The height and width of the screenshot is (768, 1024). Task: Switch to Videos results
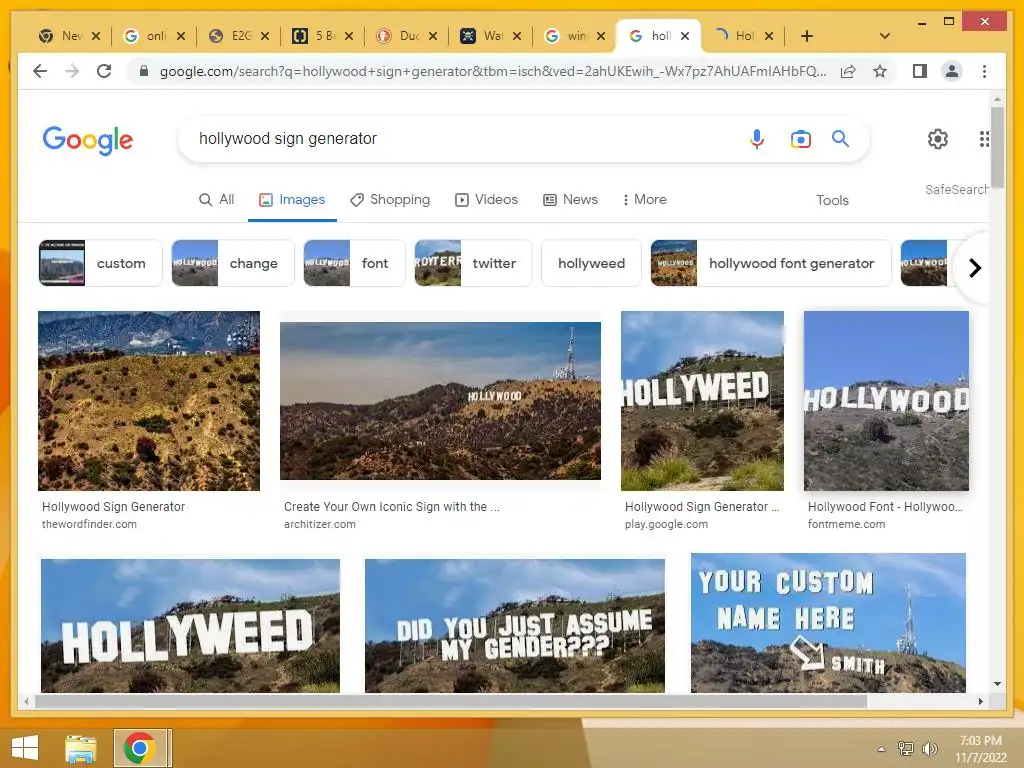487,199
